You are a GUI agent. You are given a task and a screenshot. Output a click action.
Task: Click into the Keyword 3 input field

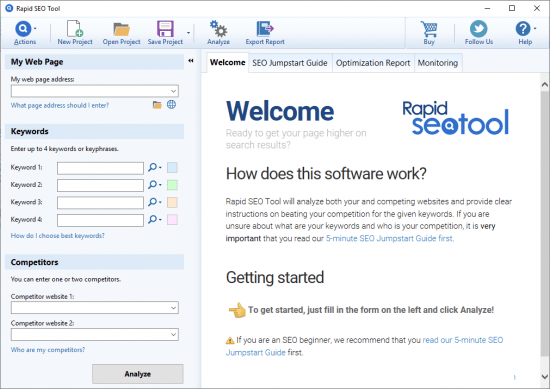pyautogui.click(x=100, y=202)
